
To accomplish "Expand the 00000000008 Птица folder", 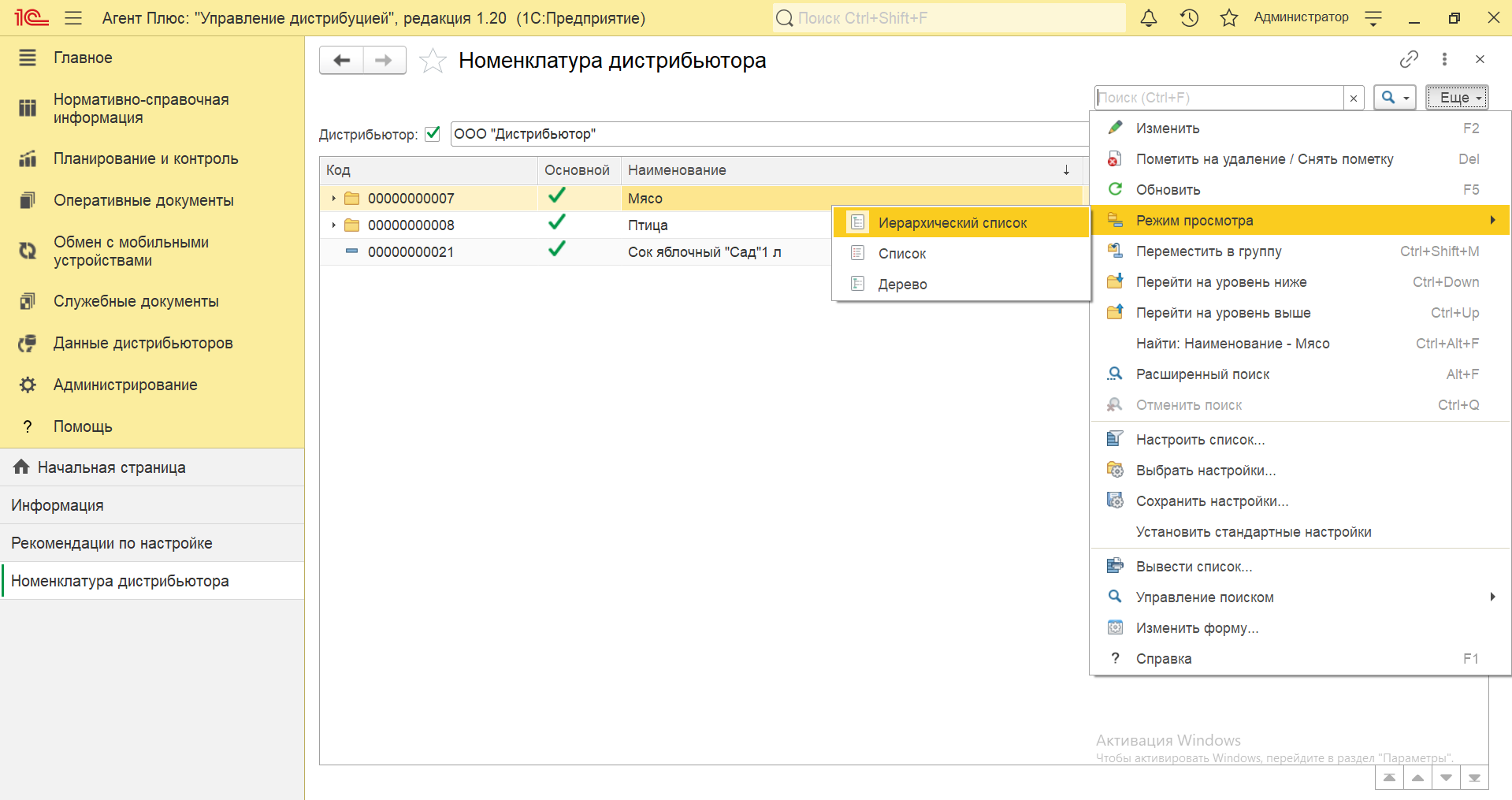I will [x=334, y=225].
